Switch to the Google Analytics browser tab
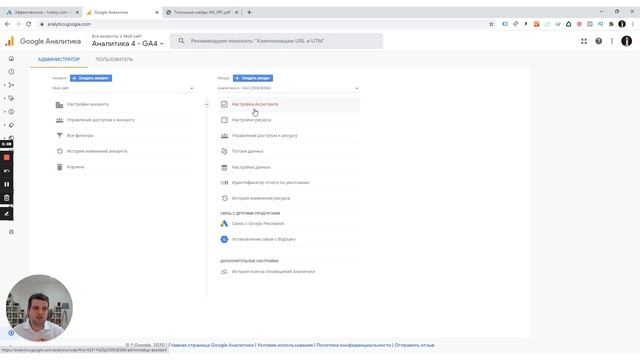The width and height of the screenshot is (640, 360). click(121, 12)
